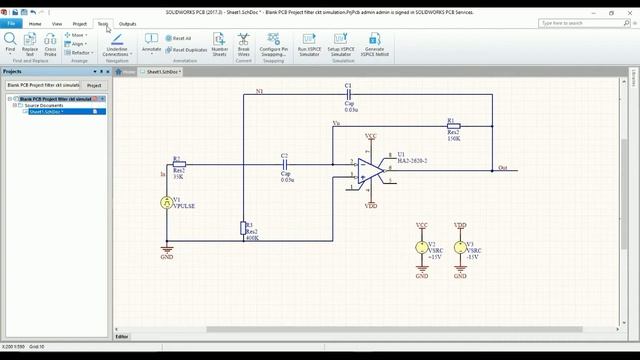Screen dimensions: 640x360
Task: Click the 'Out' net label
Action: point(503,168)
